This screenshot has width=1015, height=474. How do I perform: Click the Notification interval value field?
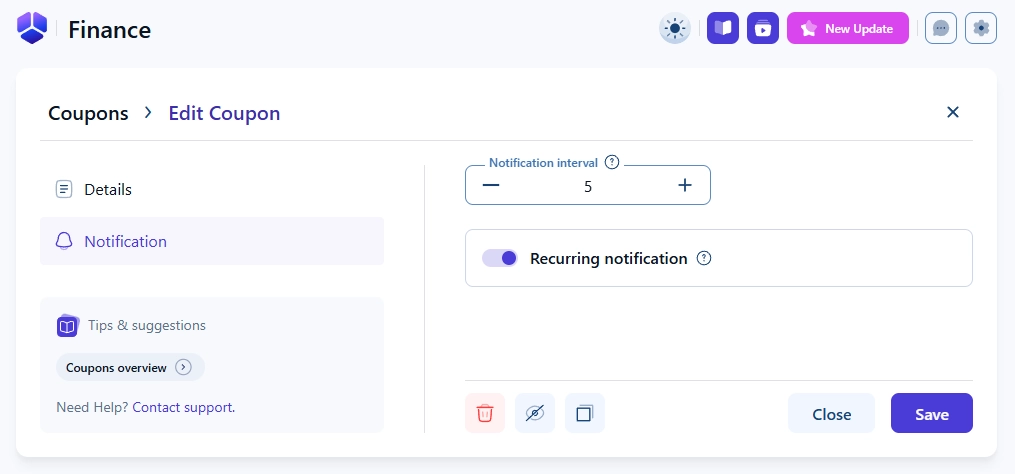(588, 186)
